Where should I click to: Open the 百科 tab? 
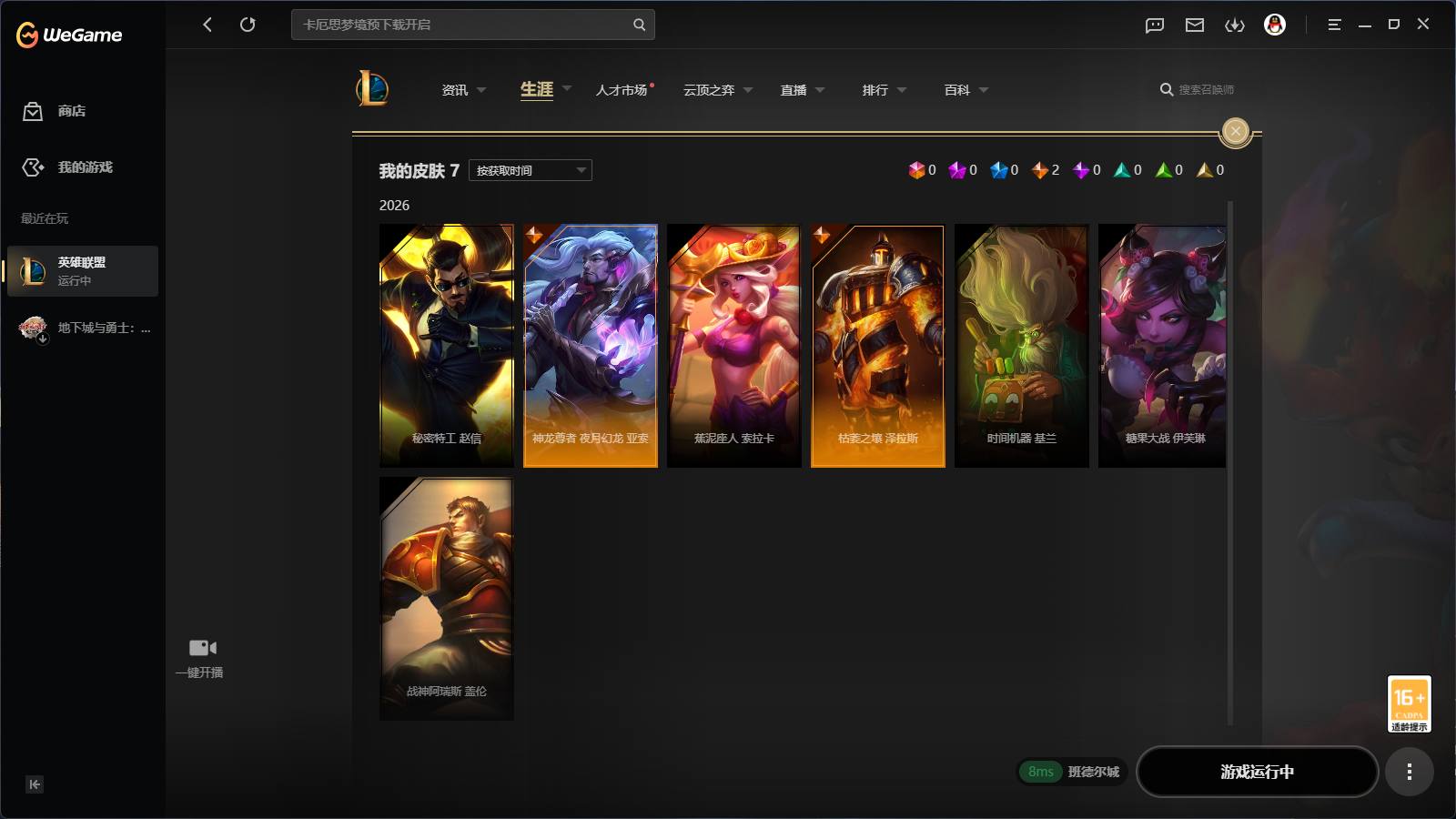(957, 90)
